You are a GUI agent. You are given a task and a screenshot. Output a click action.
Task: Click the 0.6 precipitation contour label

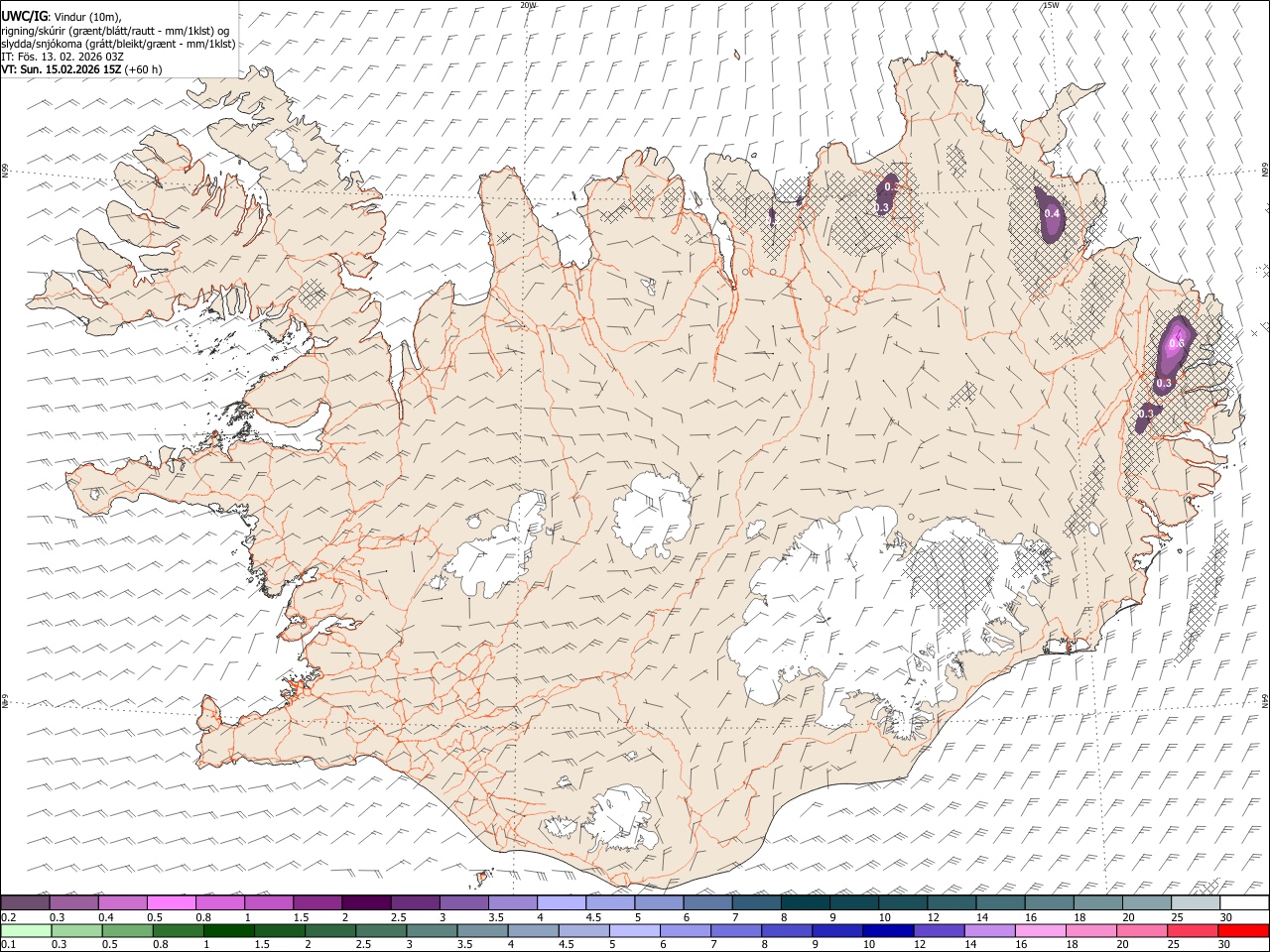tap(1177, 344)
